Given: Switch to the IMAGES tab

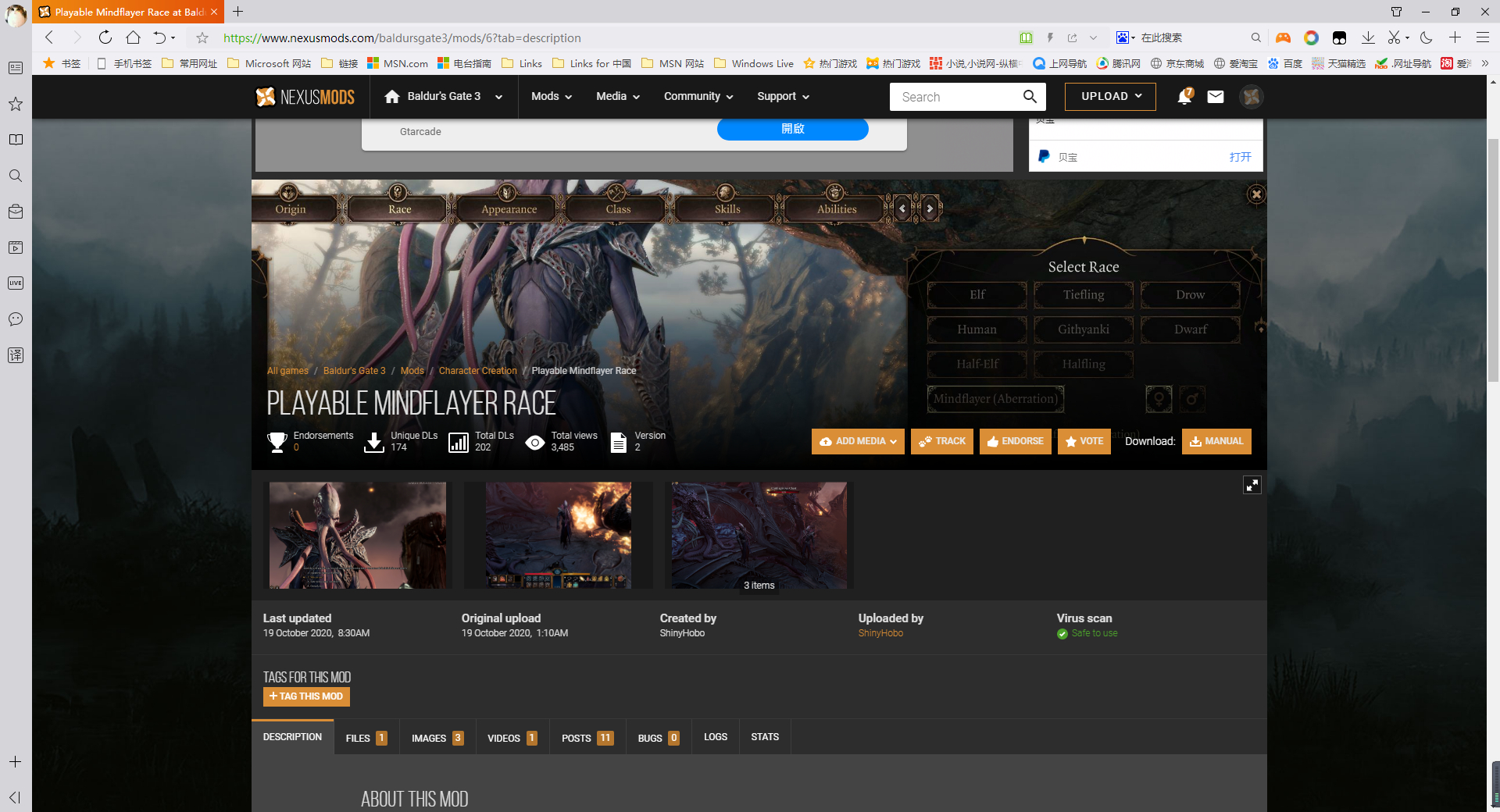Looking at the screenshot, I should (x=437, y=738).
